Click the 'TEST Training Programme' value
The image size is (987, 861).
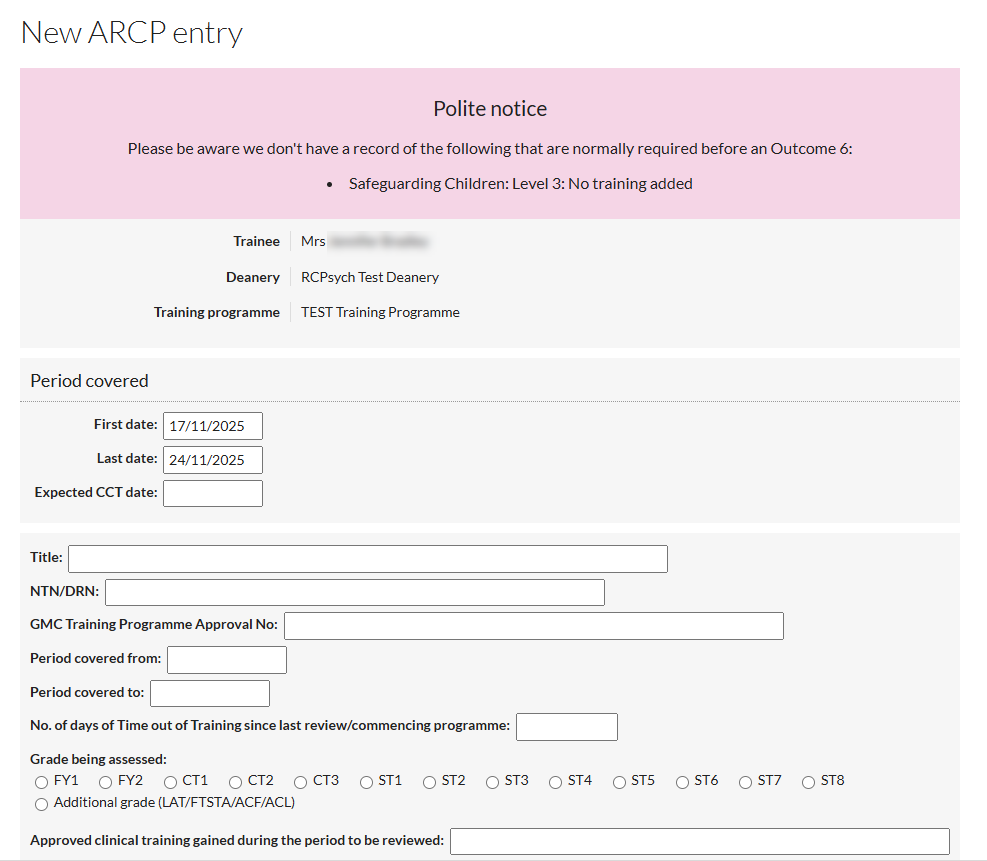[380, 312]
